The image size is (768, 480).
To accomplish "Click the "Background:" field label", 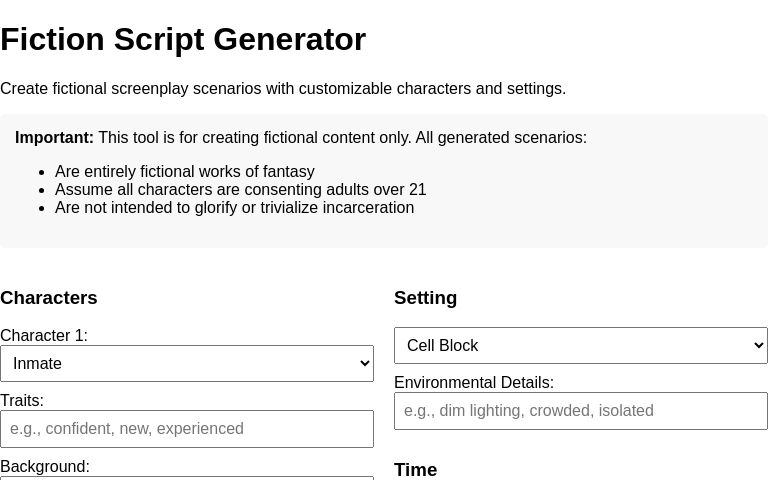I will tap(45, 467).
